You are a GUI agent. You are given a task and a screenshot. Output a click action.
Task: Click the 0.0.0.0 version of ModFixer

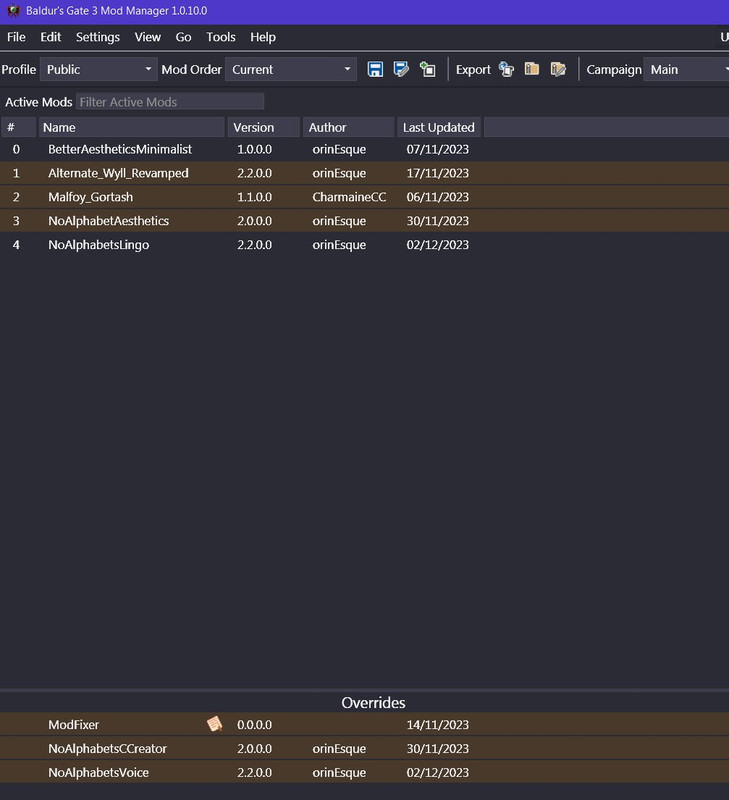click(x=254, y=724)
